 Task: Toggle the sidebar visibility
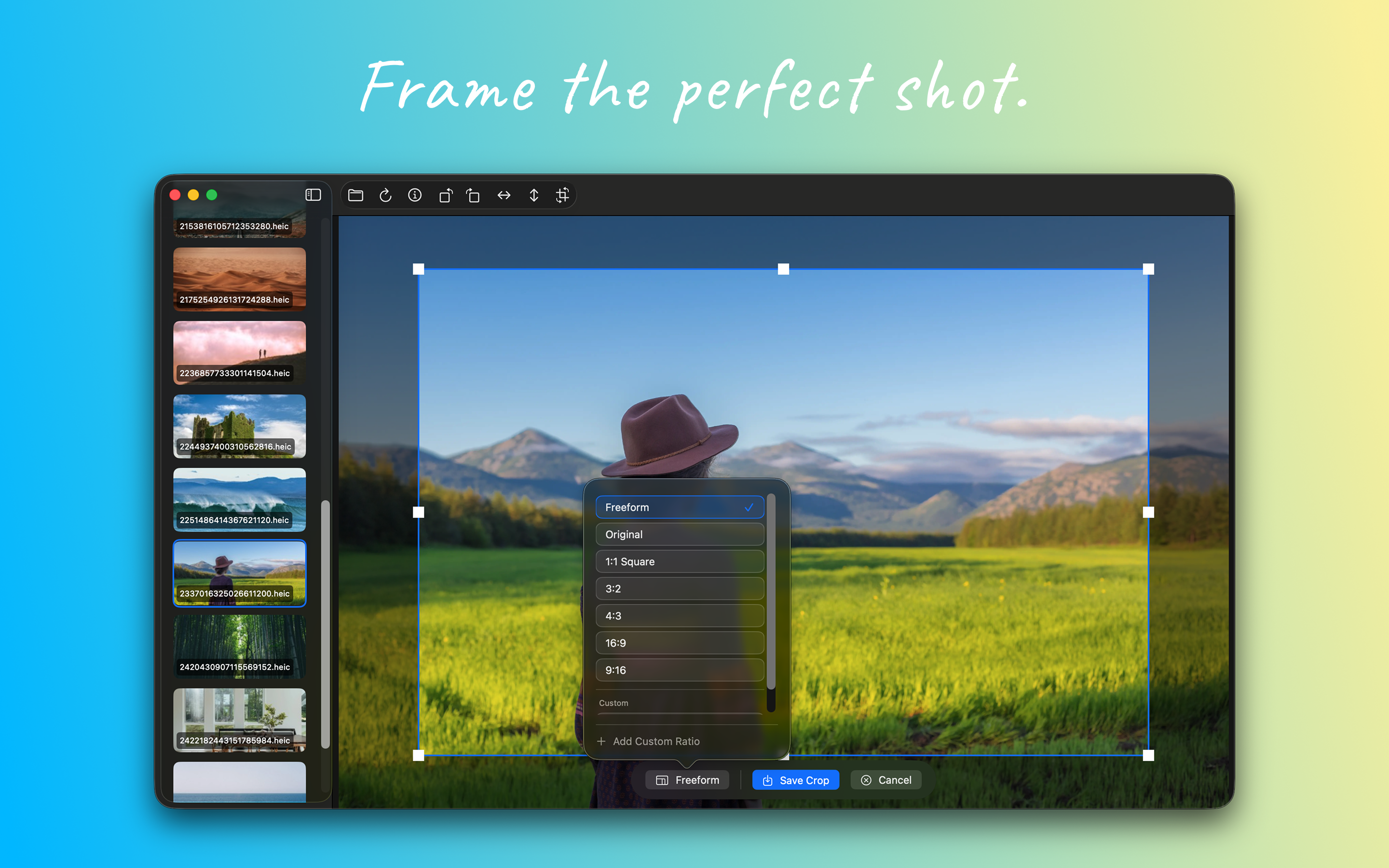(x=313, y=195)
